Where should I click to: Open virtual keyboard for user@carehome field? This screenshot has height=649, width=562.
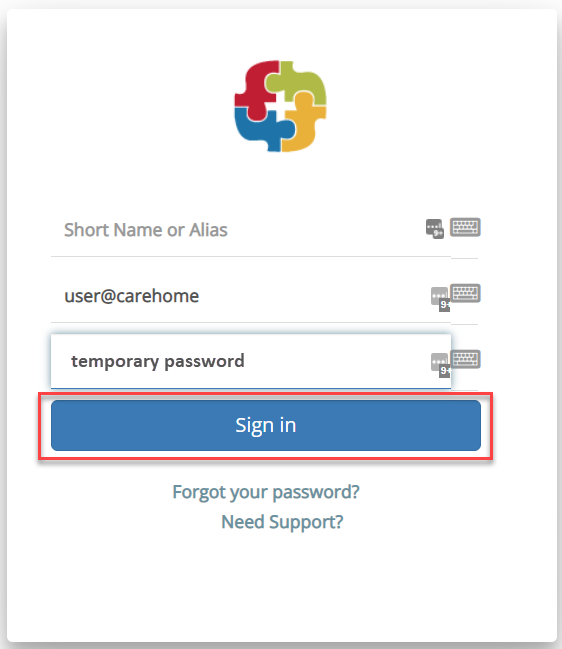tap(465, 293)
